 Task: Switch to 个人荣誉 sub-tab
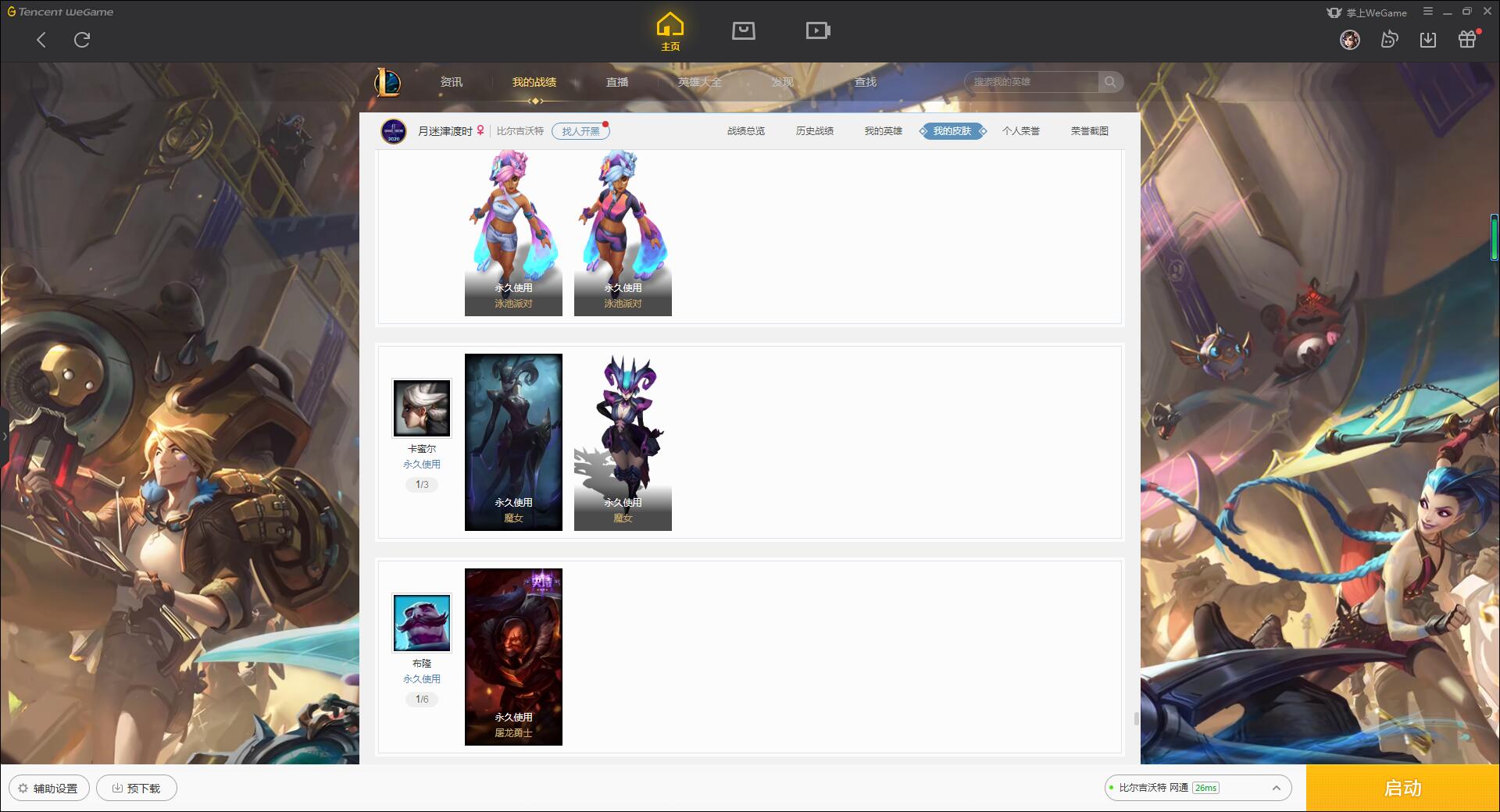point(1021,131)
